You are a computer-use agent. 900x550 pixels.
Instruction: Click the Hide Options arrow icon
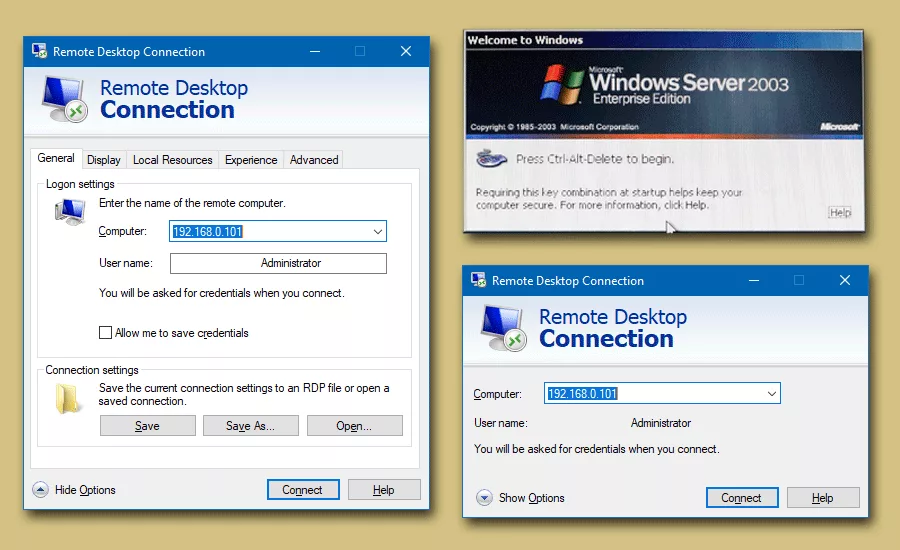(40, 490)
